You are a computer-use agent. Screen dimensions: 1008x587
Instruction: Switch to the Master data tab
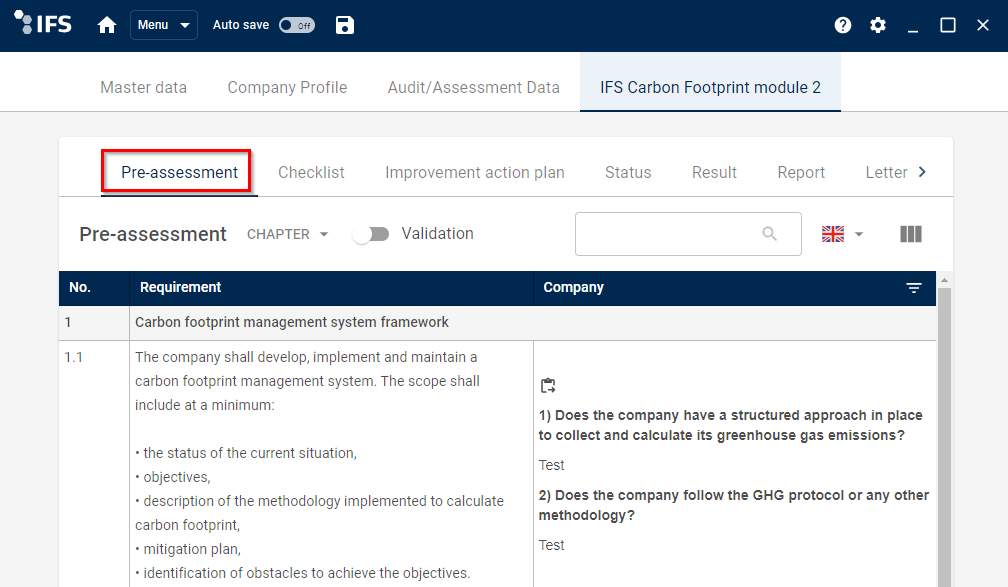[x=143, y=87]
